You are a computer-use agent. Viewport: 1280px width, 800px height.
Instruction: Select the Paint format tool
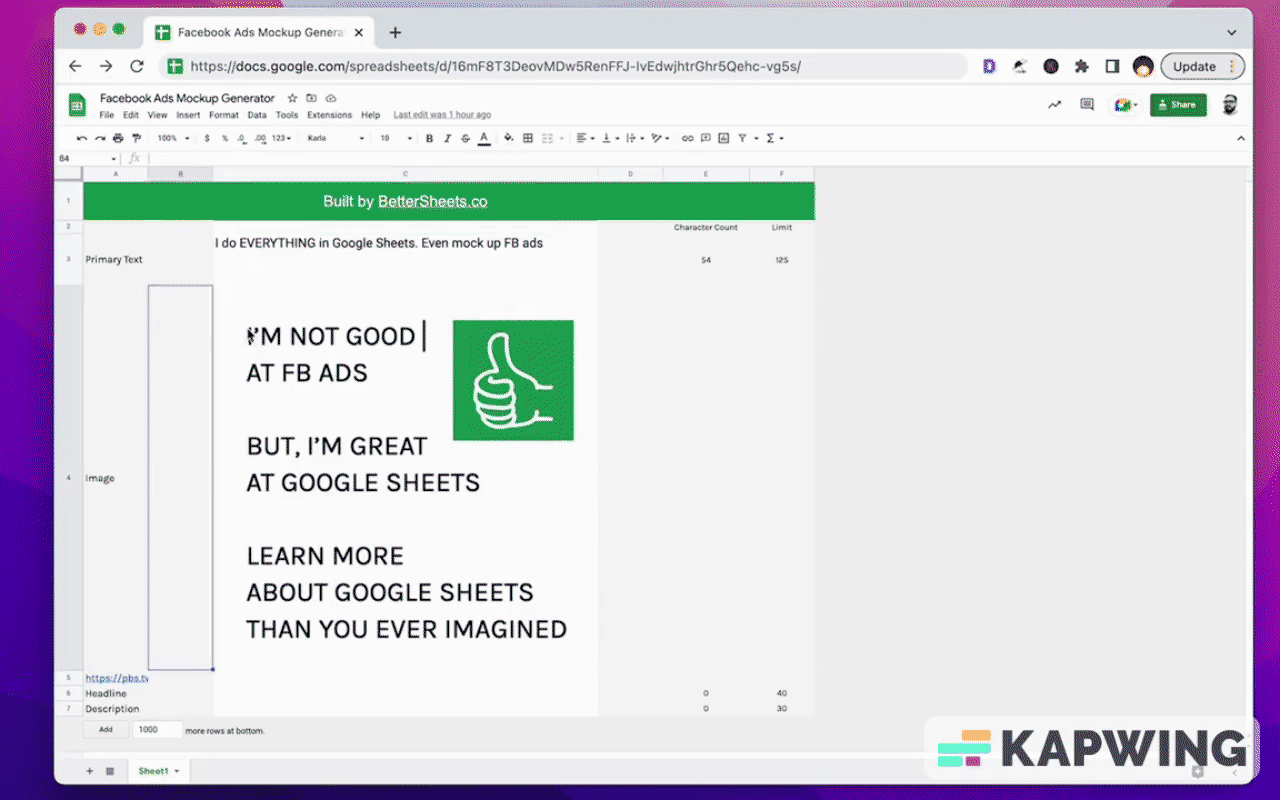136,138
